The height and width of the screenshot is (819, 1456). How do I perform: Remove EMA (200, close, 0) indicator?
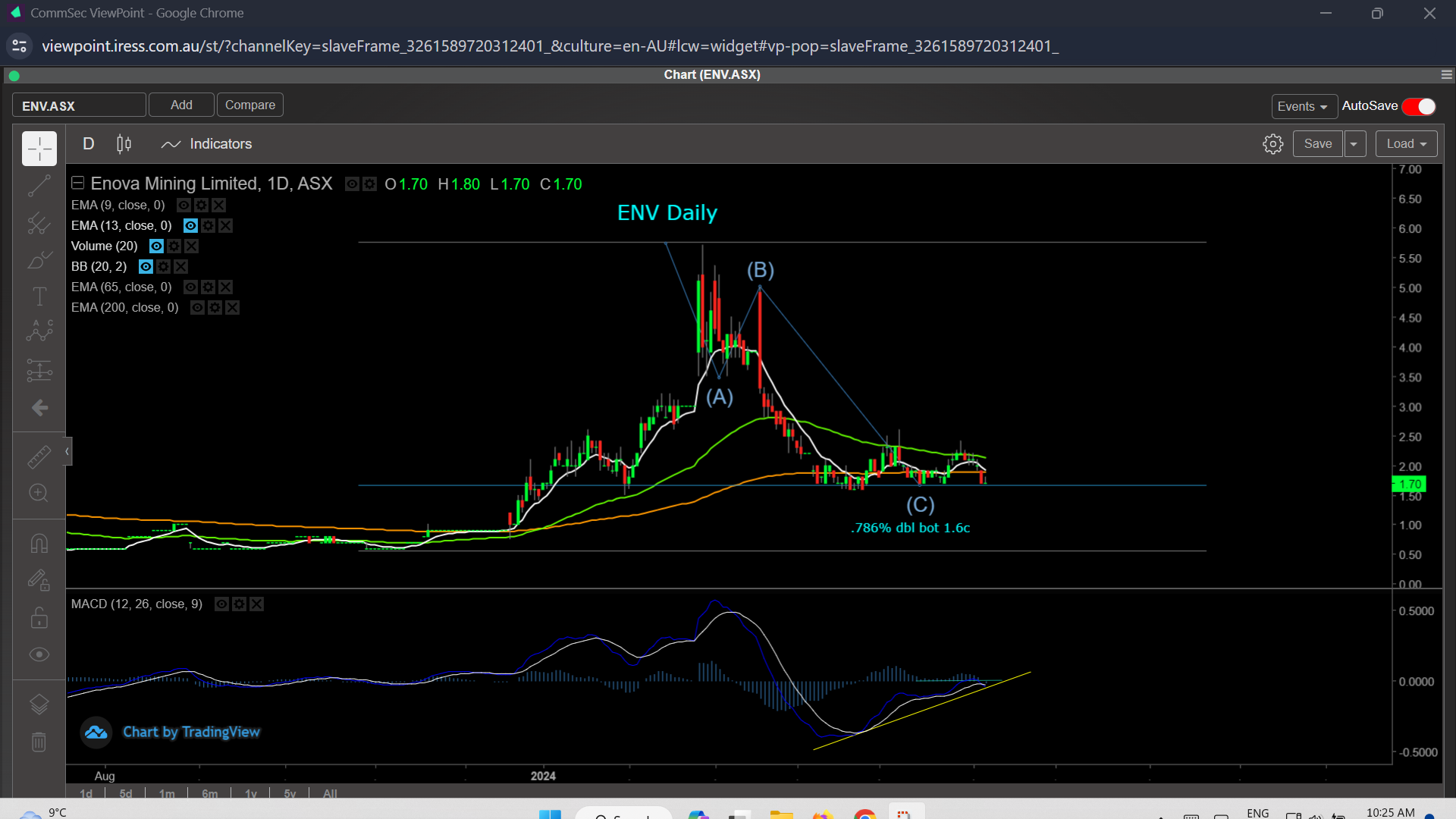point(232,307)
